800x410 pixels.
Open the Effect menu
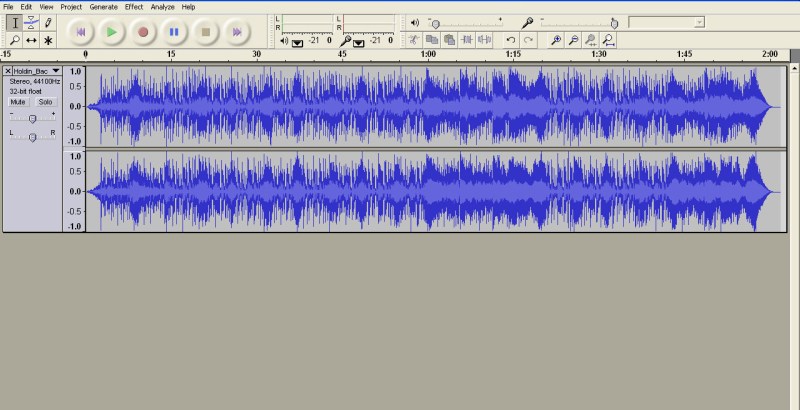[134, 7]
